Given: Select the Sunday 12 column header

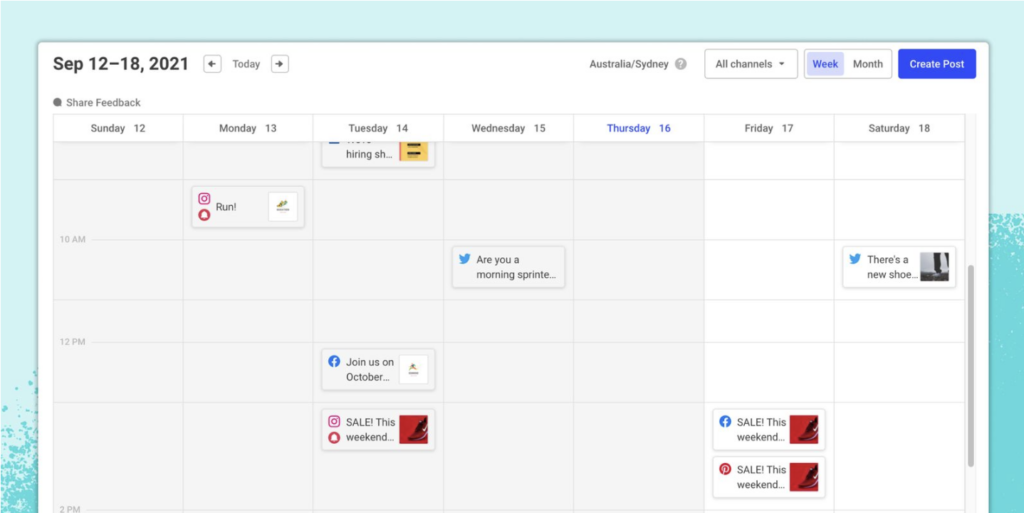Looking at the screenshot, I should tap(118, 128).
